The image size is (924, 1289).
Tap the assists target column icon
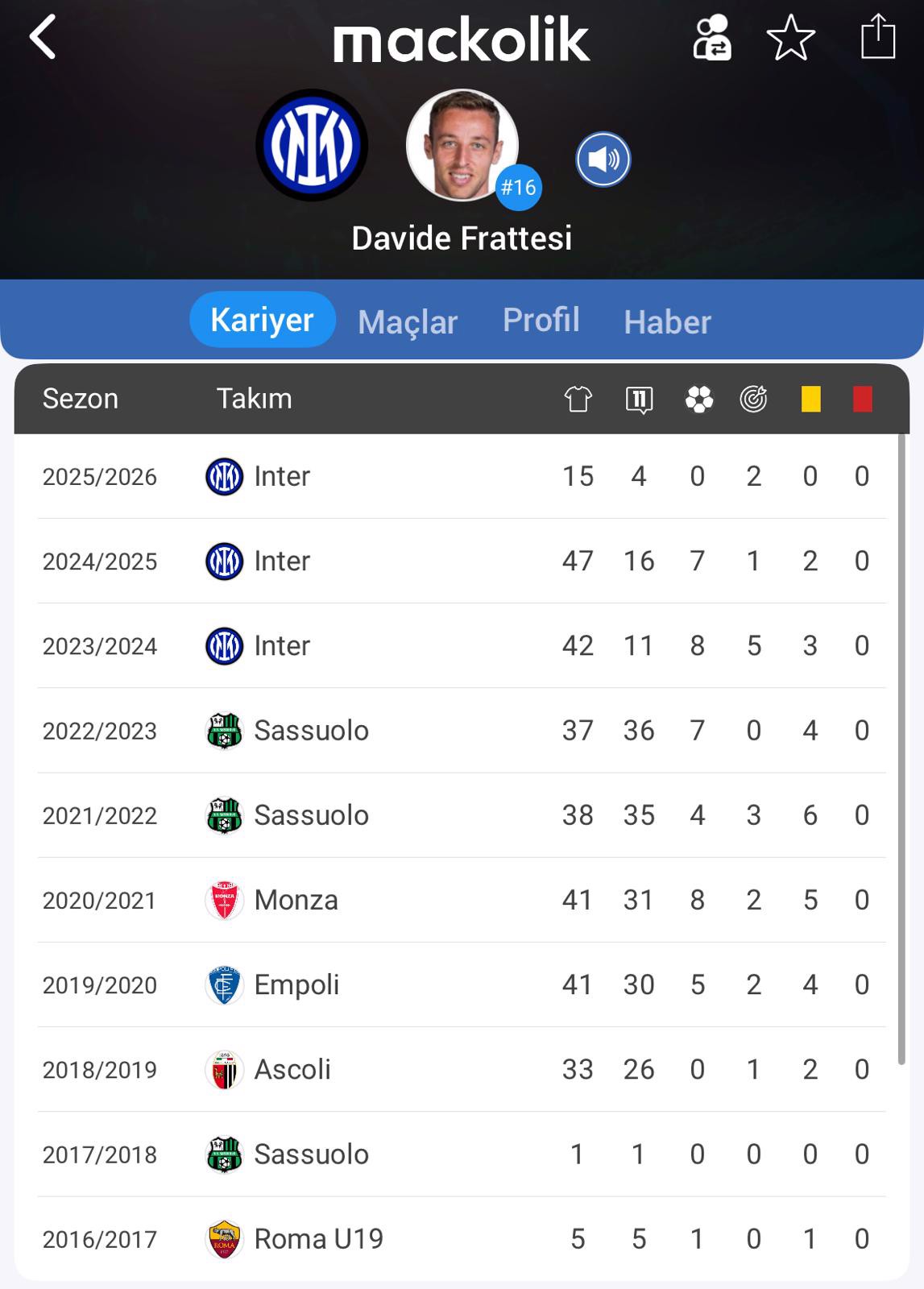[x=753, y=399]
